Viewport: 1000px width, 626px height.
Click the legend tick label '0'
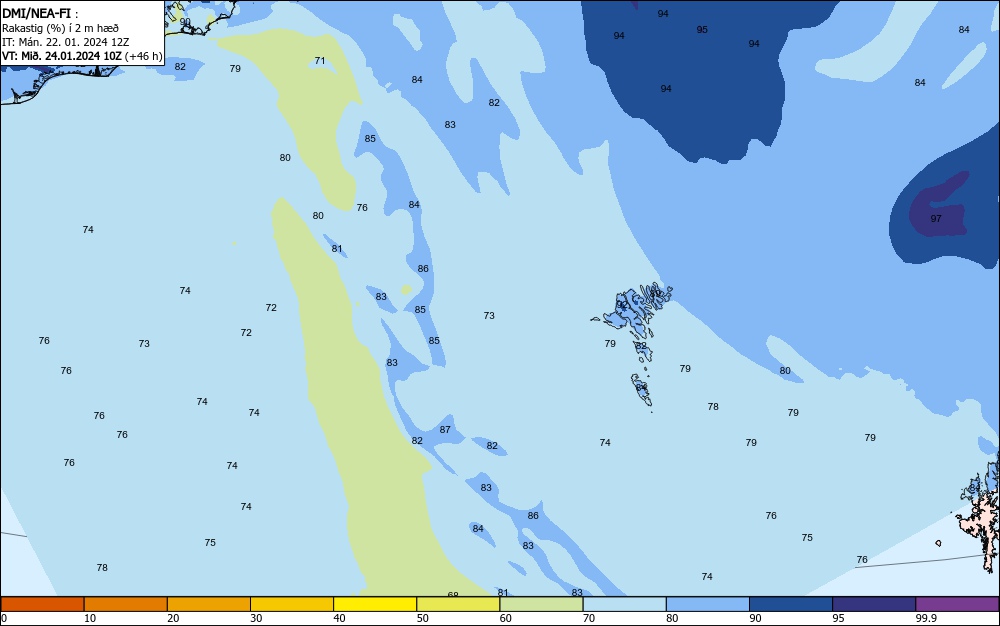point(4,618)
